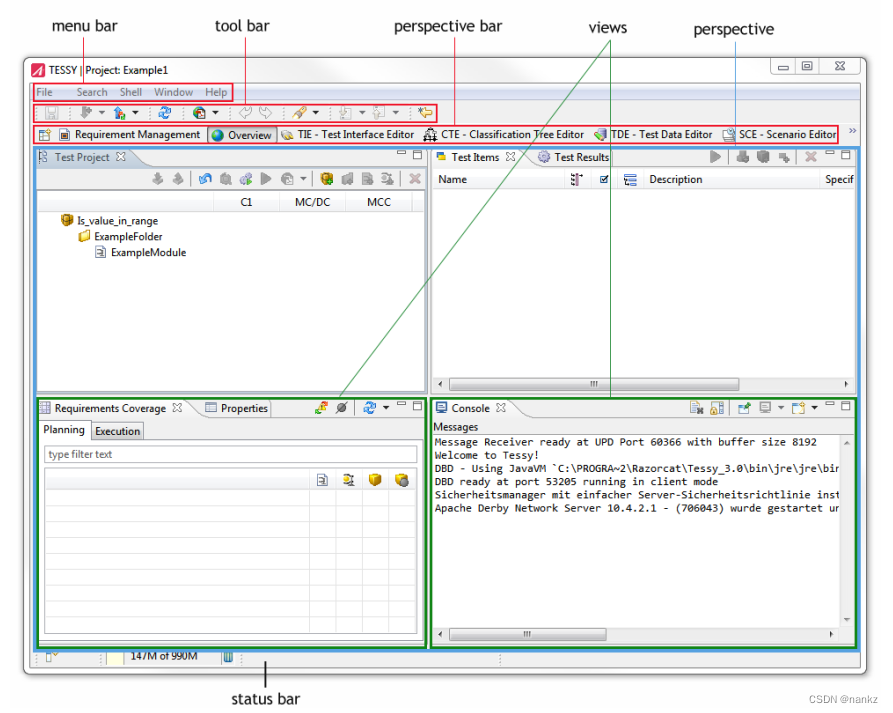Screen dimensions: 893x713
Task: Open TIE - Test Interface Editor perspective
Action: point(348,135)
